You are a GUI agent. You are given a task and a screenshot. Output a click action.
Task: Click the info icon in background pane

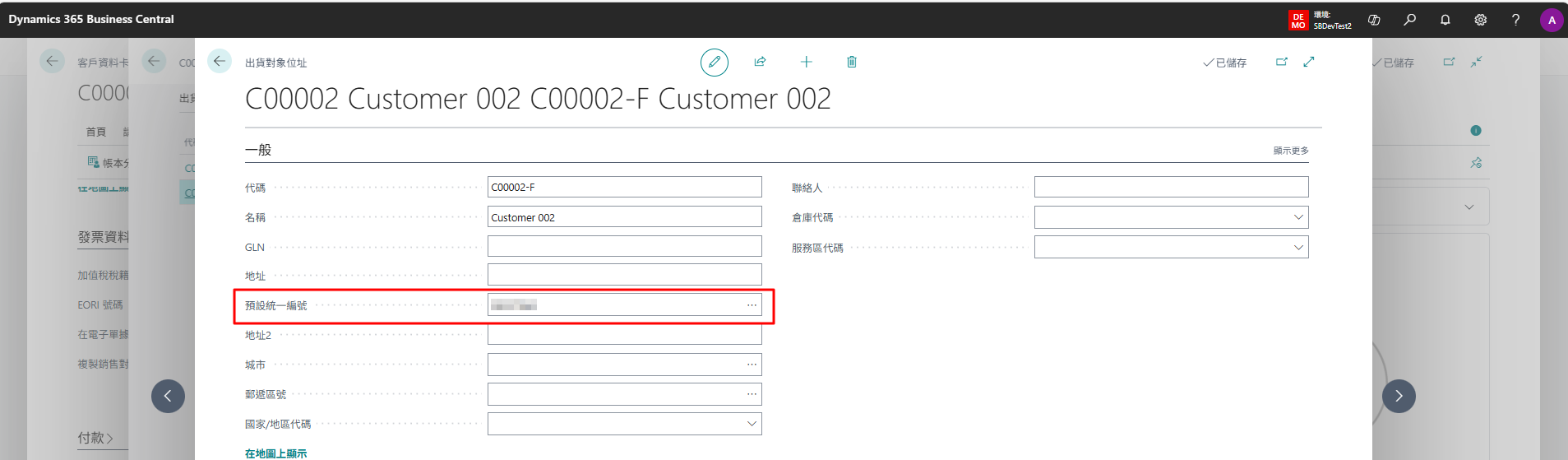[1476, 131]
